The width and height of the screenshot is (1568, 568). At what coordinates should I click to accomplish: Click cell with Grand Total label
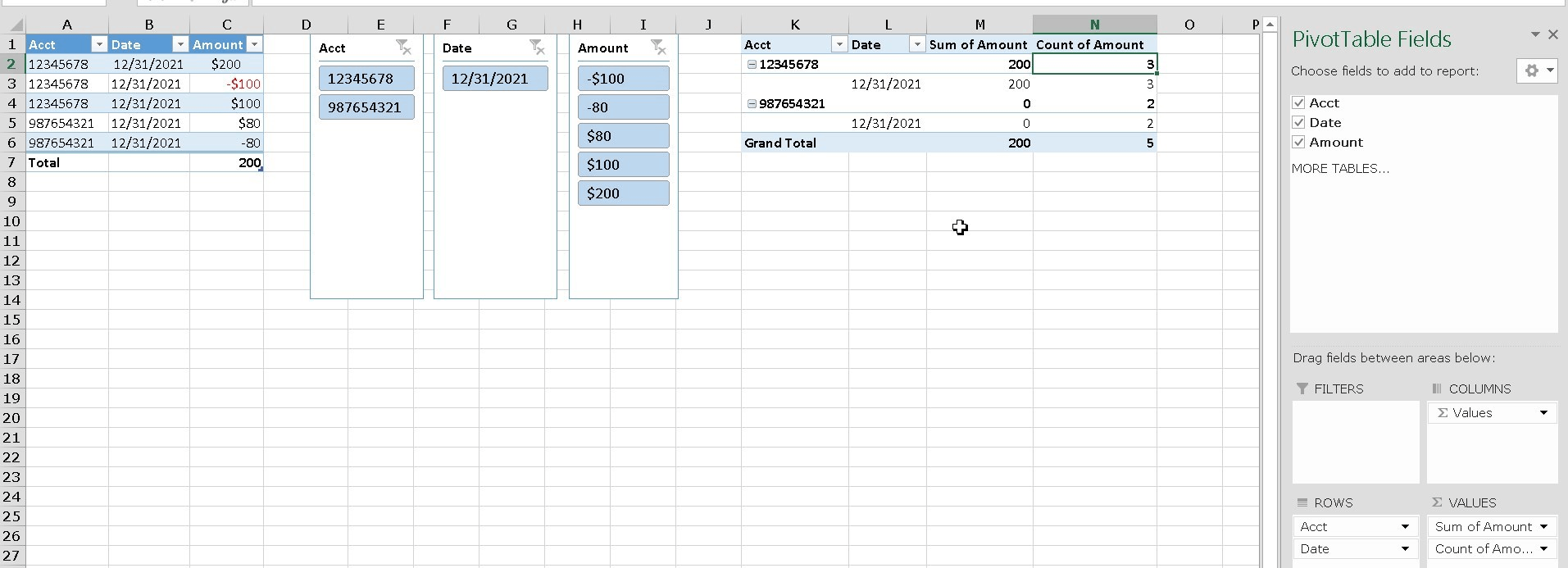pyautogui.click(x=795, y=143)
